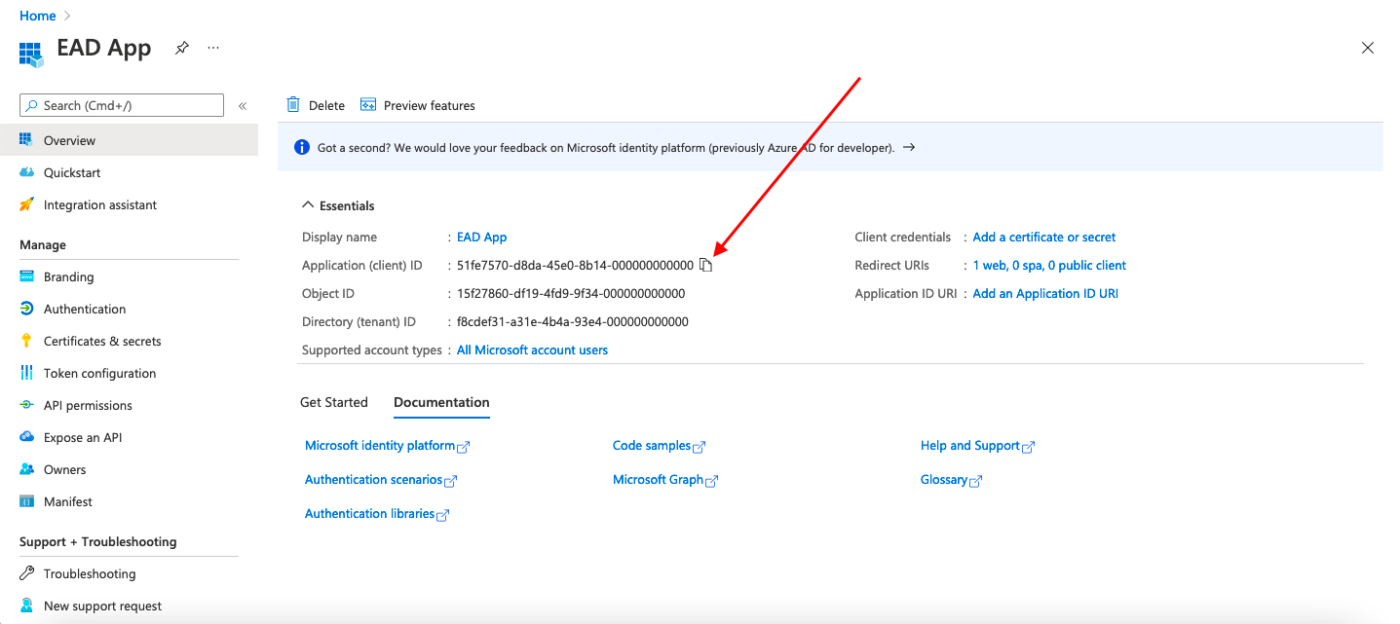Screen dimensions: 1400x624
Task: Open the more options ellipsis menu
Action: tap(213, 48)
